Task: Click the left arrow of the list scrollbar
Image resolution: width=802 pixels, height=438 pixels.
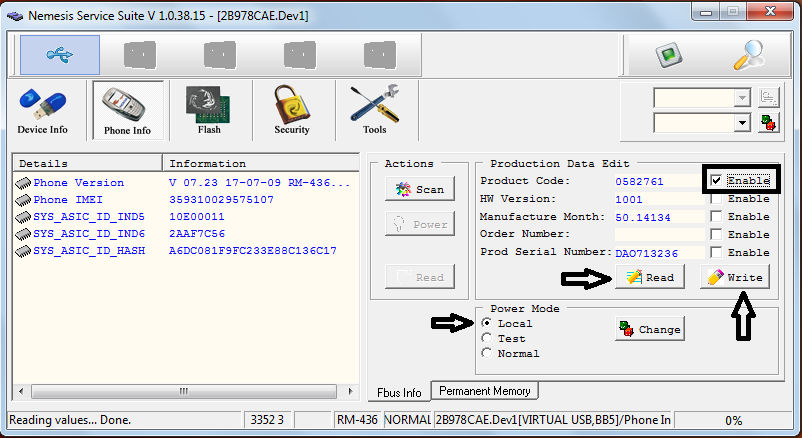Action: point(21,391)
